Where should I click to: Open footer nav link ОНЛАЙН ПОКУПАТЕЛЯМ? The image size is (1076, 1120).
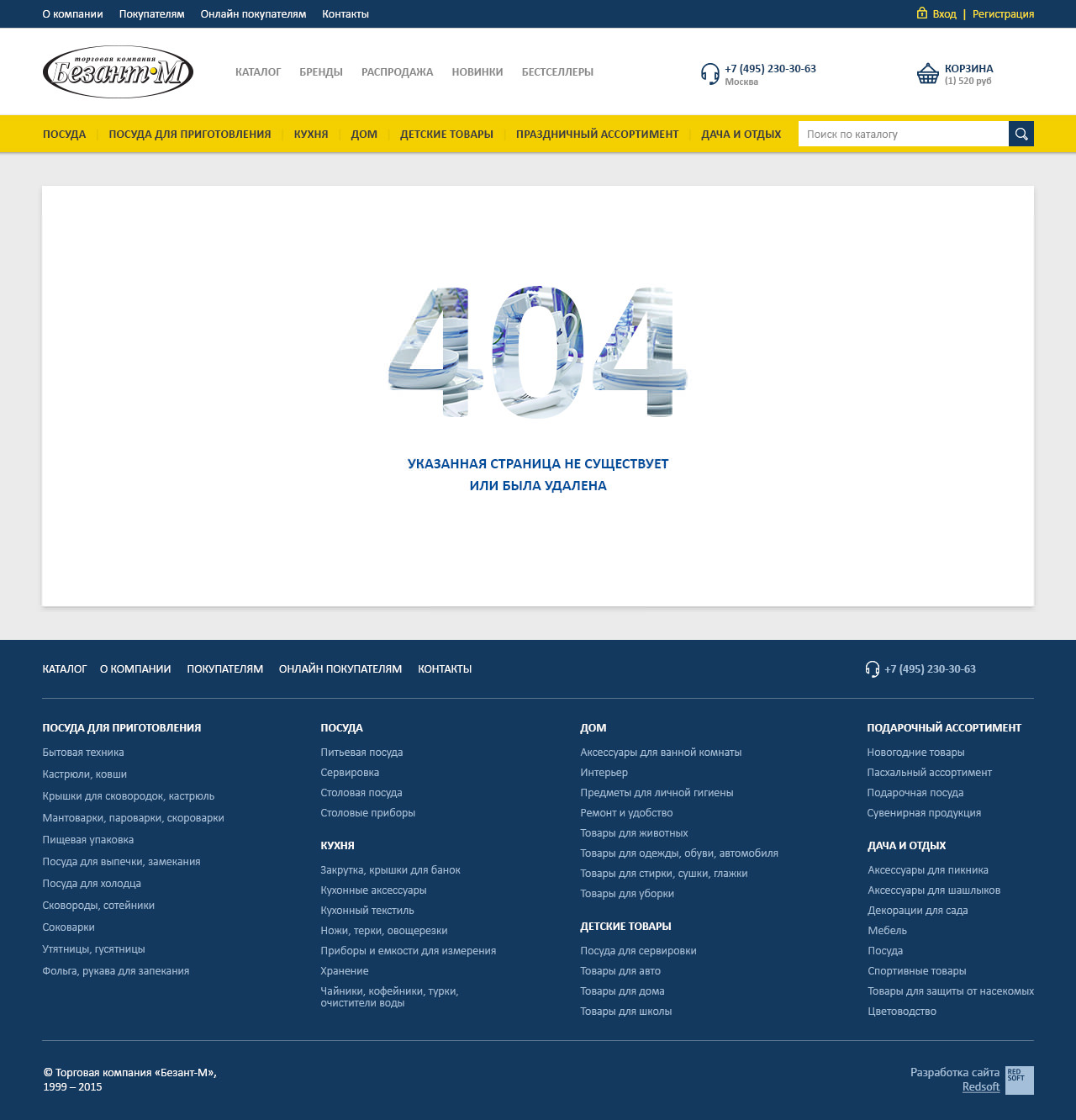click(x=340, y=669)
